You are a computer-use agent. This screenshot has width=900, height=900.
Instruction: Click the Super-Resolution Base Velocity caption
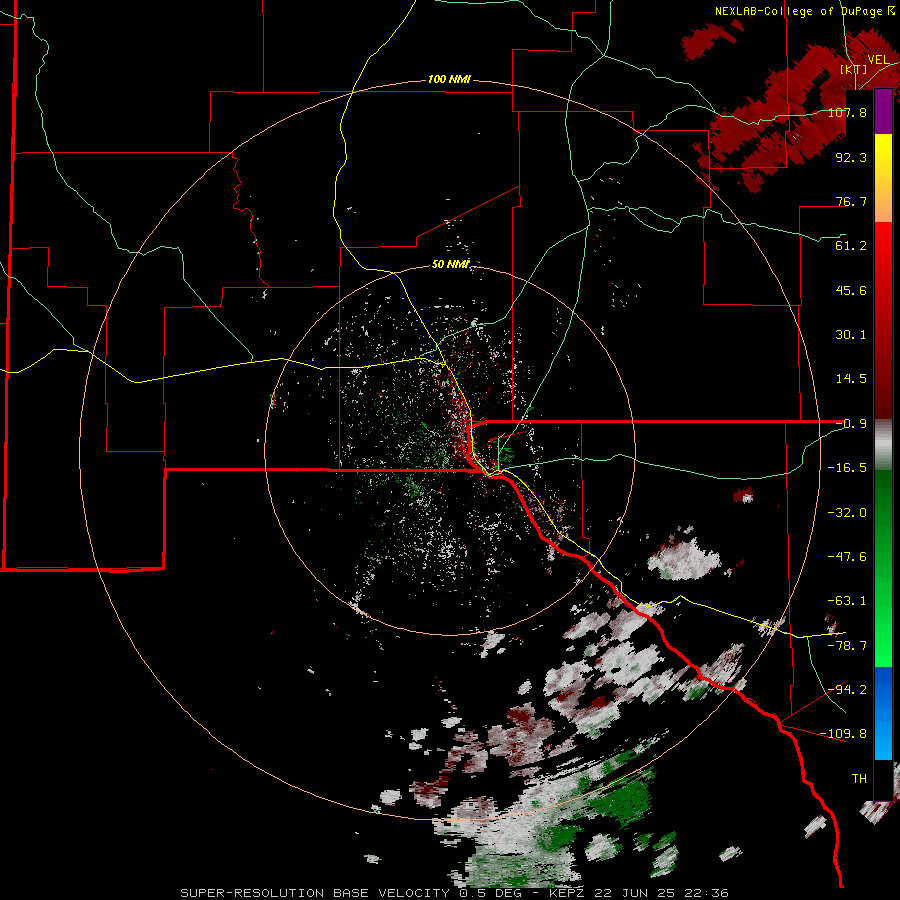pos(454,893)
